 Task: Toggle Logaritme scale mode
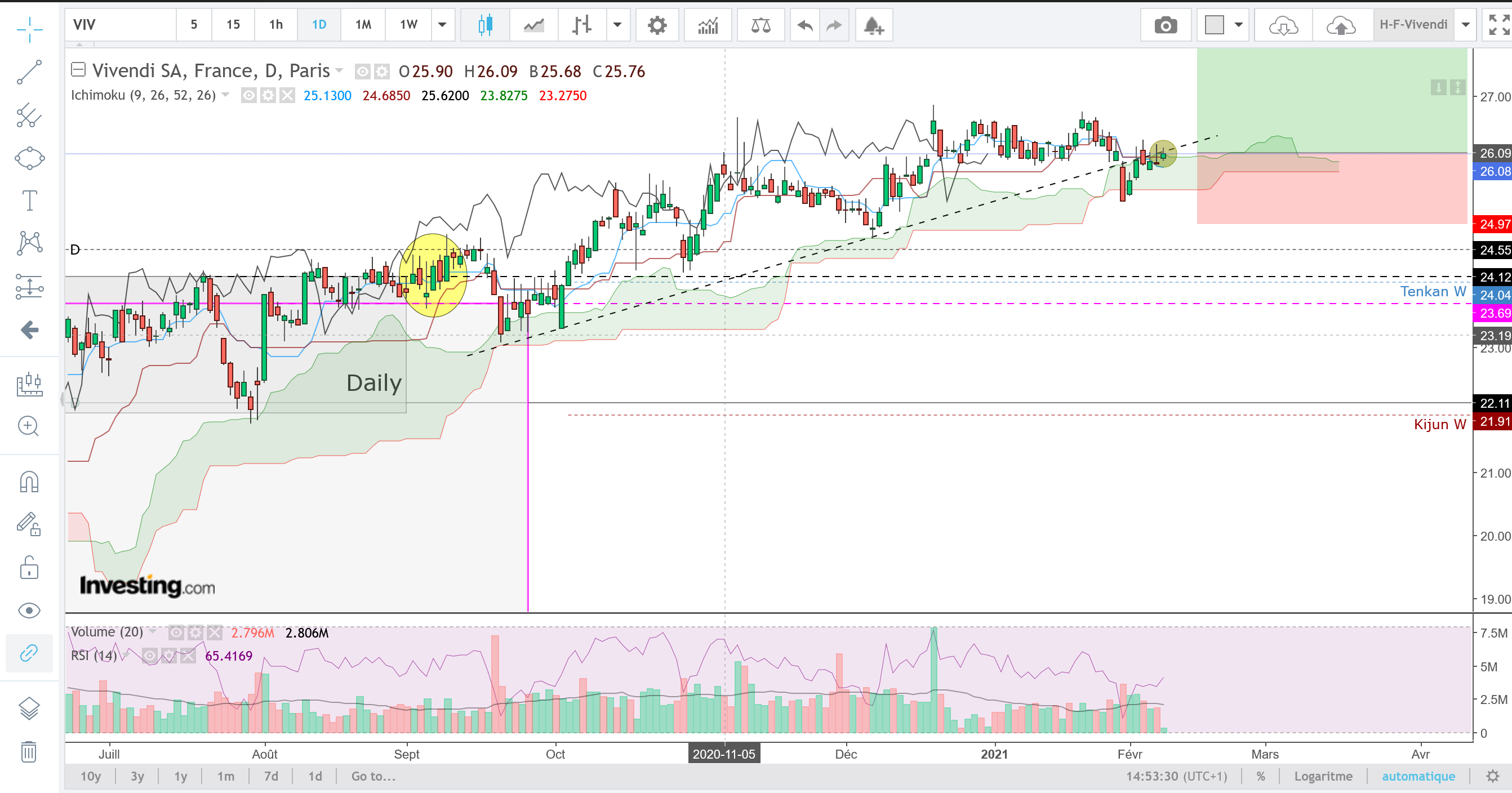pyautogui.click(x=1323, y=776)
